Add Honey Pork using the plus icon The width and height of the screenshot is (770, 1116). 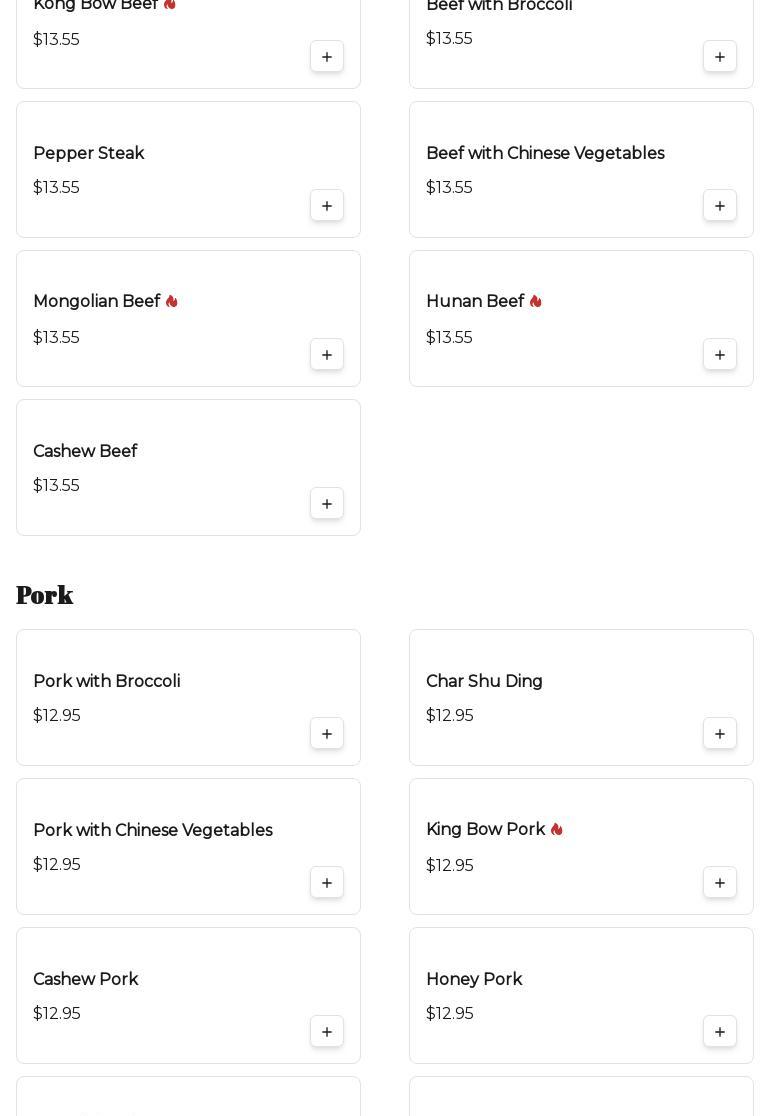point(720,1032)
